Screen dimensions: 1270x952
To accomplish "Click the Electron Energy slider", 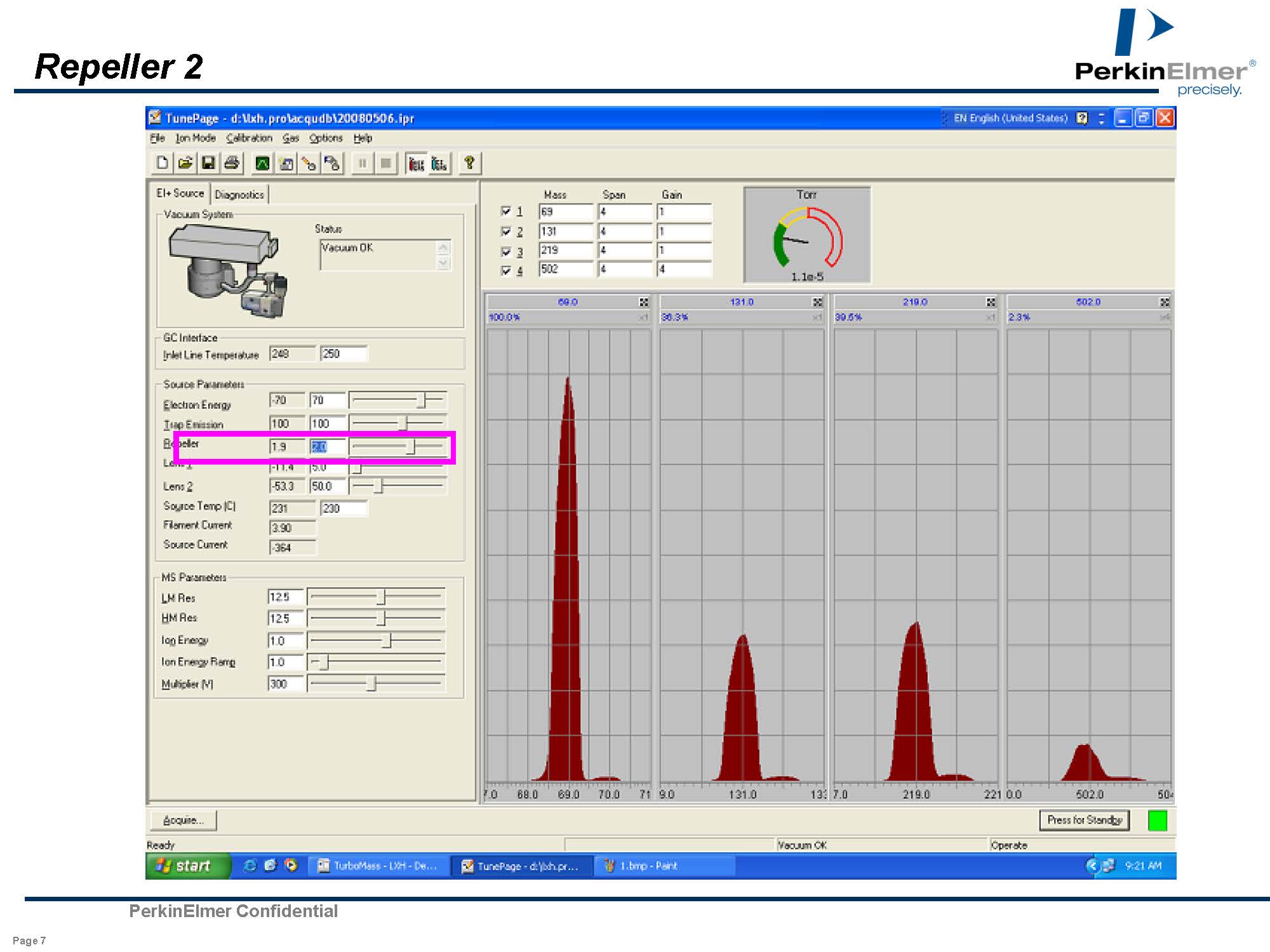I will pos(398,400).
